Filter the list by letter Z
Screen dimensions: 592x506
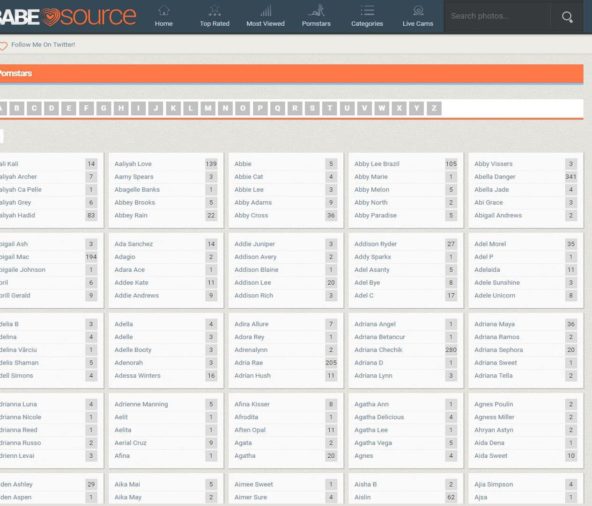pyautogui.click(x=434, y=108)
